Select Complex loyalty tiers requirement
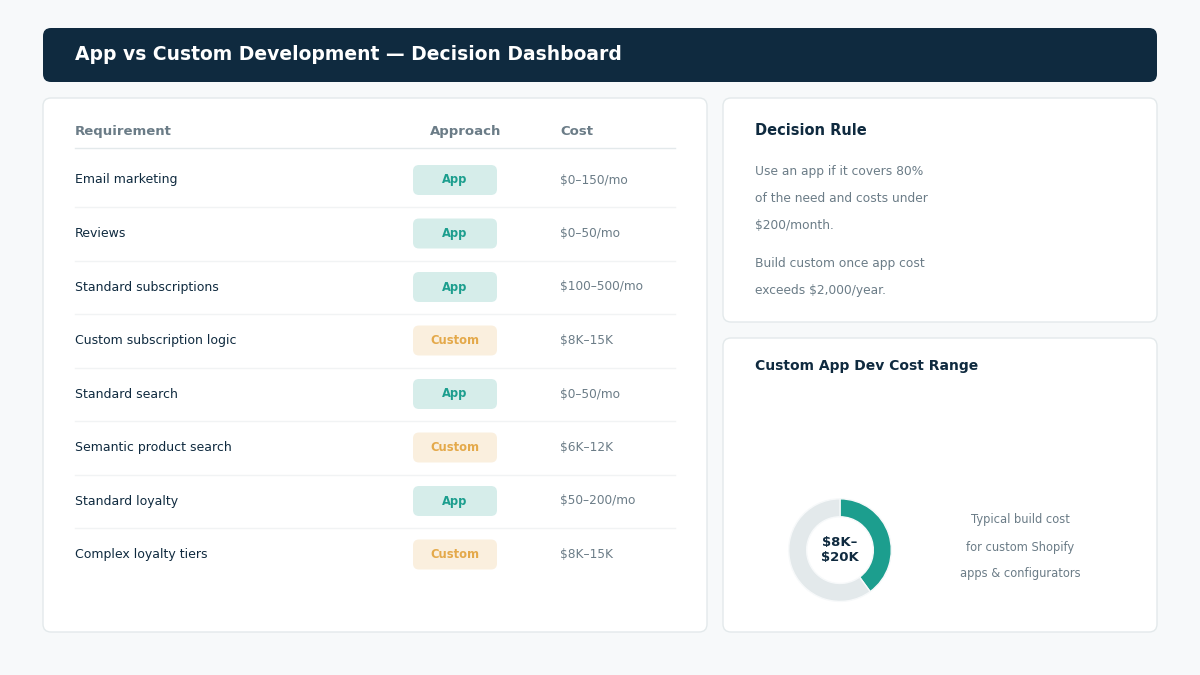Viewport: 1200px width, 675px height. (141, 554)
